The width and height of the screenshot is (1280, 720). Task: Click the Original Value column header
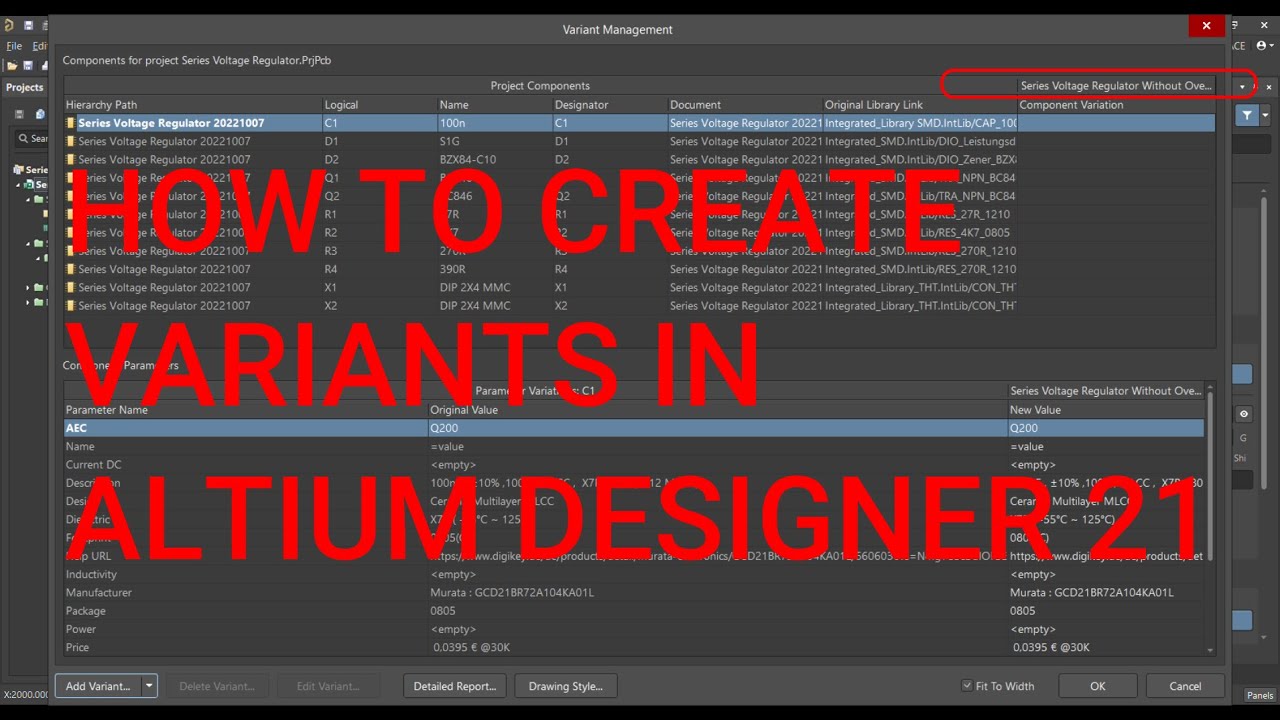click(718, 410)
